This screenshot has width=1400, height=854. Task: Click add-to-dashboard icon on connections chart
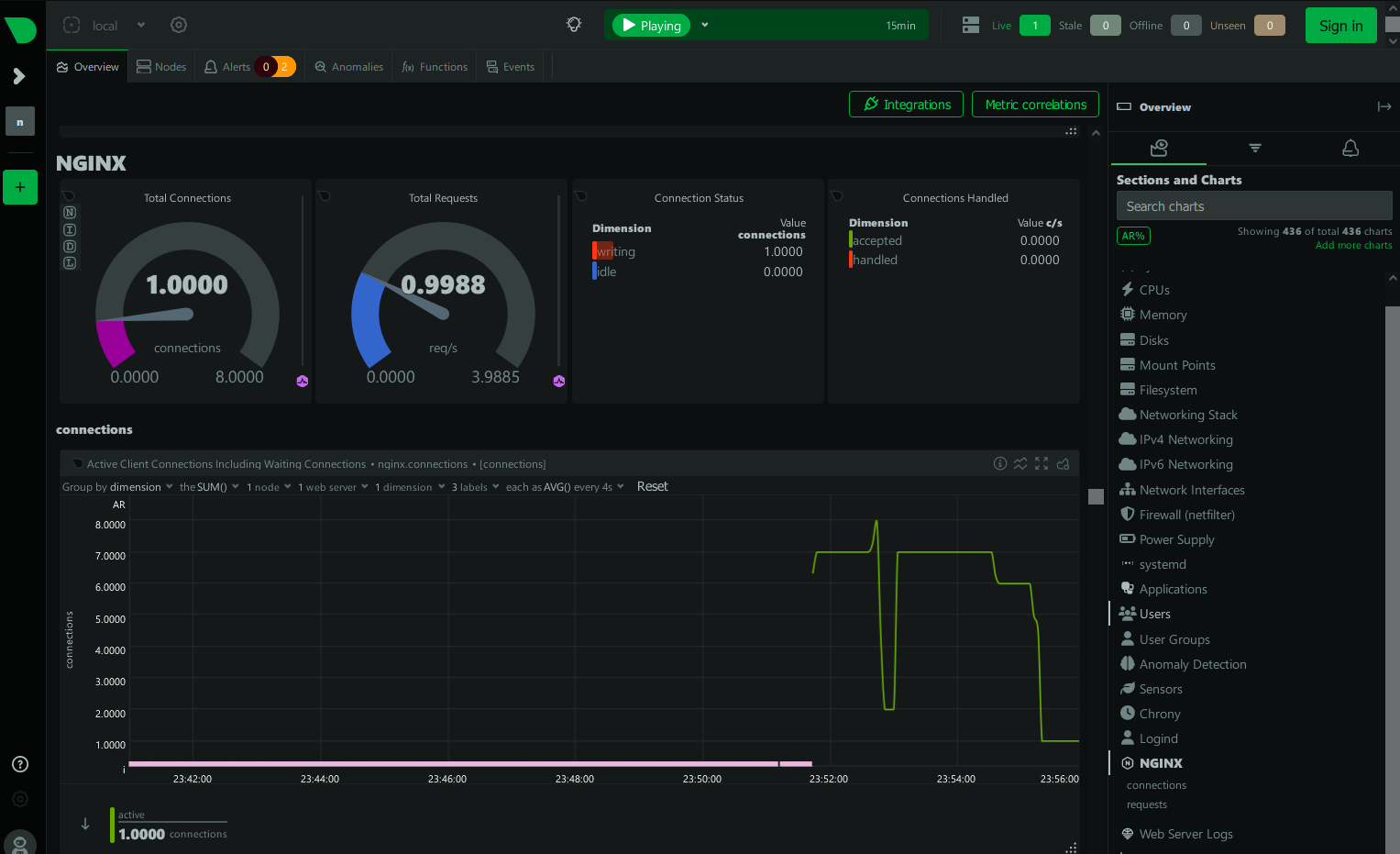point(1064,463)
